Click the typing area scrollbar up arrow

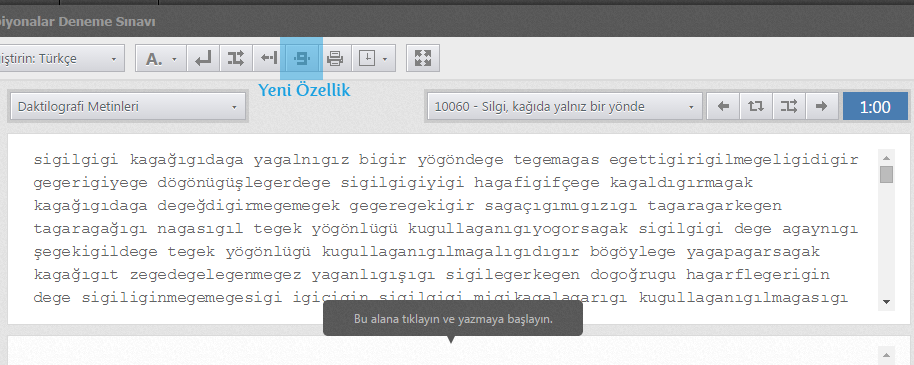[x=887, y=355]
